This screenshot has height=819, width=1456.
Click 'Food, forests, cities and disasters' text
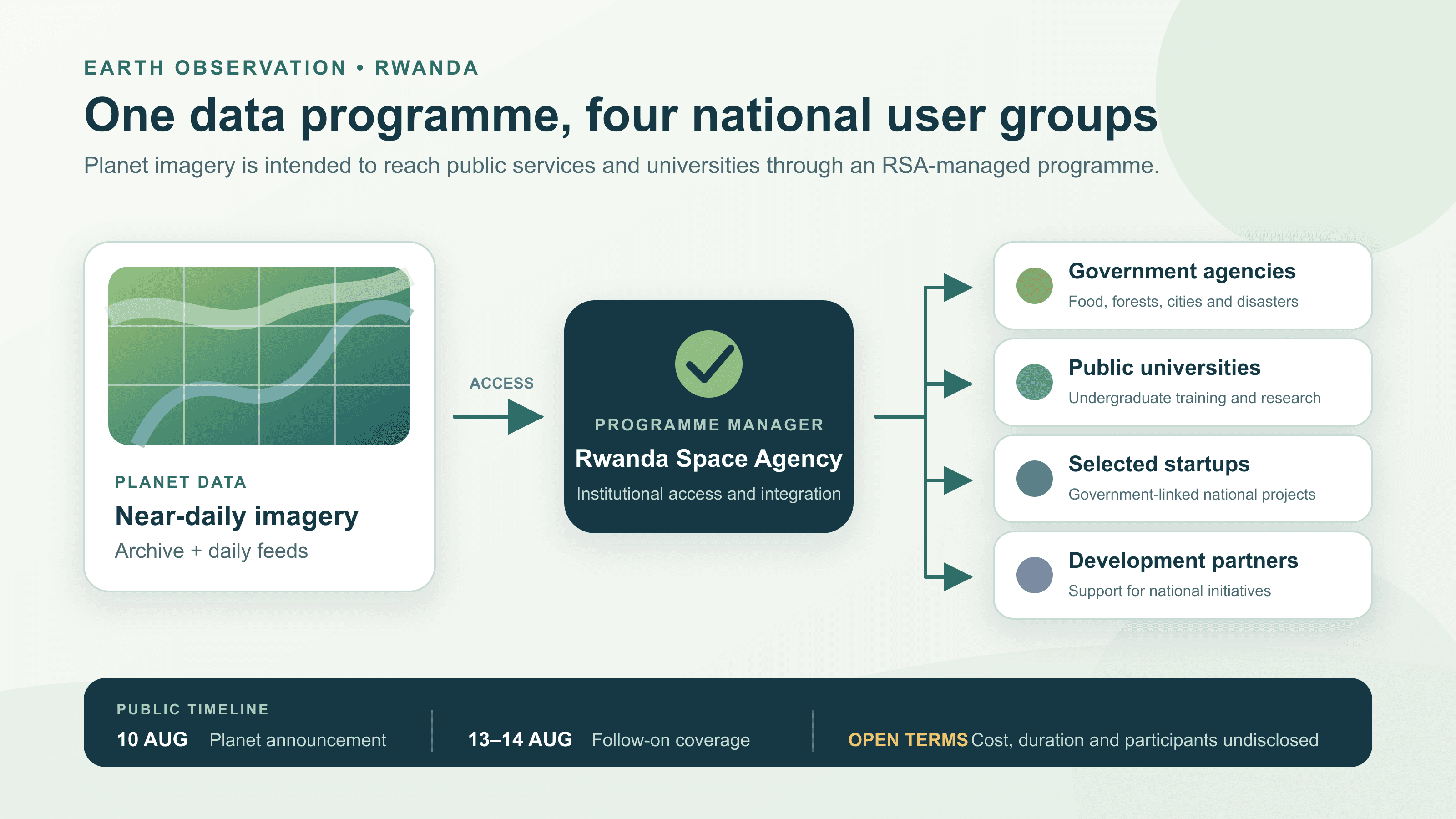point(1183,301)
